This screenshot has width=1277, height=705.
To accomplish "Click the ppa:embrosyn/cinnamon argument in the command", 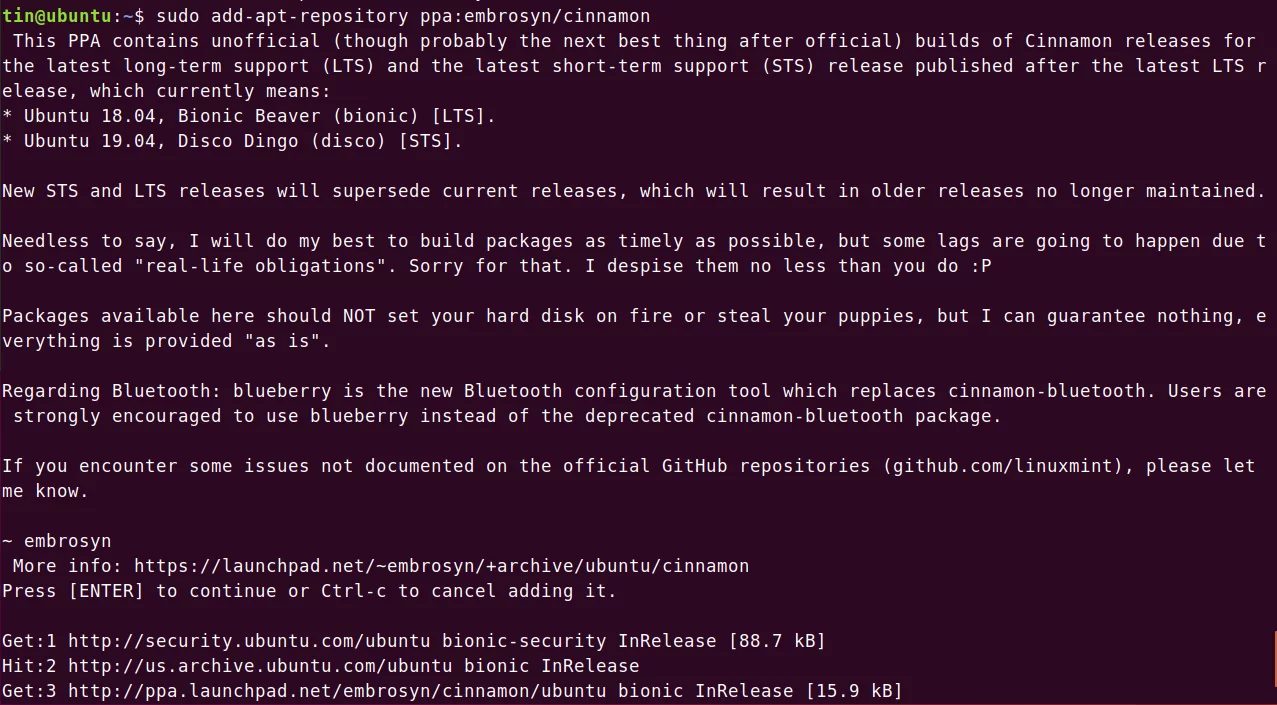I will [x=535, y=16].
